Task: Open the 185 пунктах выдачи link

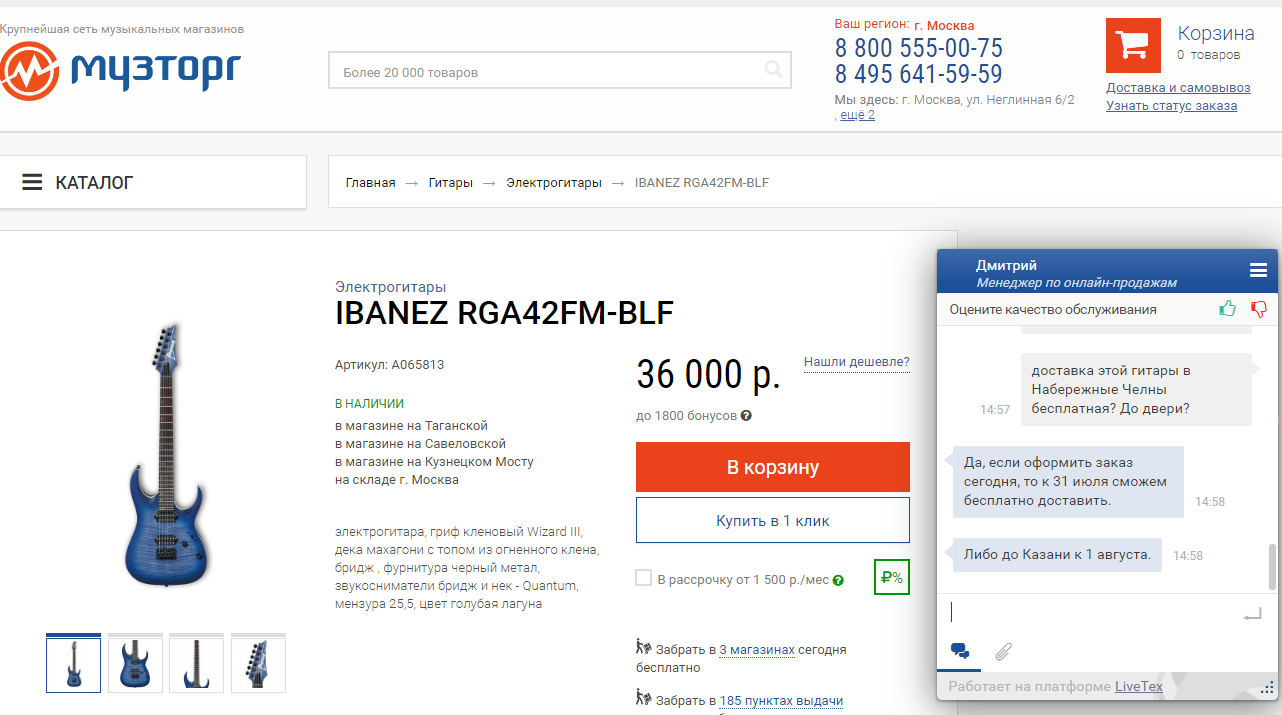Action: click(x=781, y=701)
